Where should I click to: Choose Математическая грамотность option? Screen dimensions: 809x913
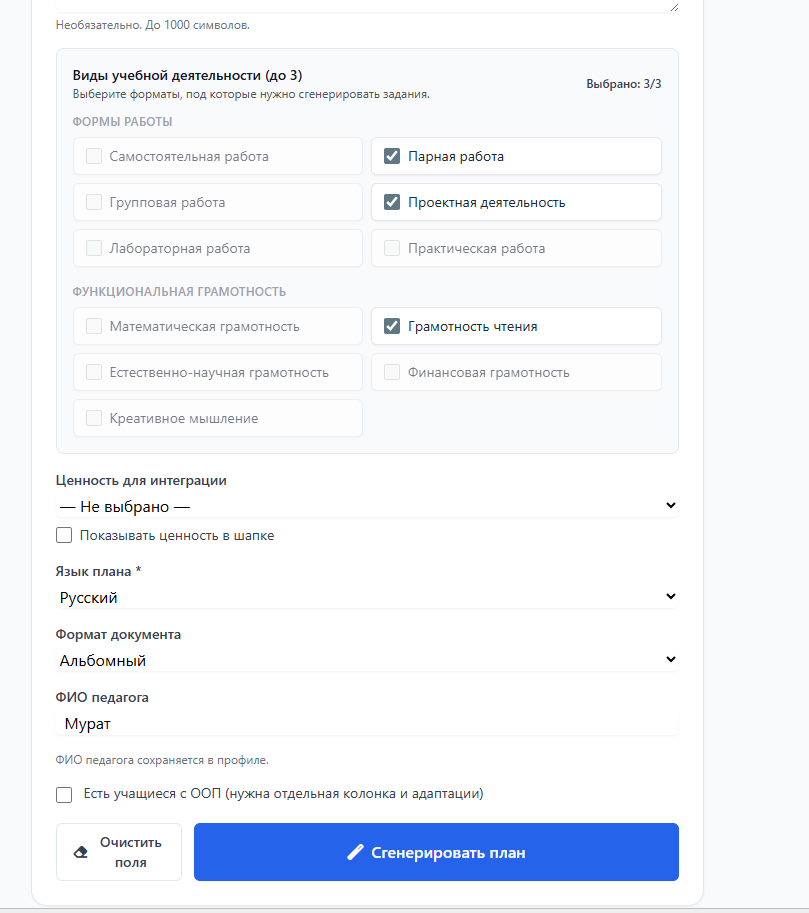[94, 326]
